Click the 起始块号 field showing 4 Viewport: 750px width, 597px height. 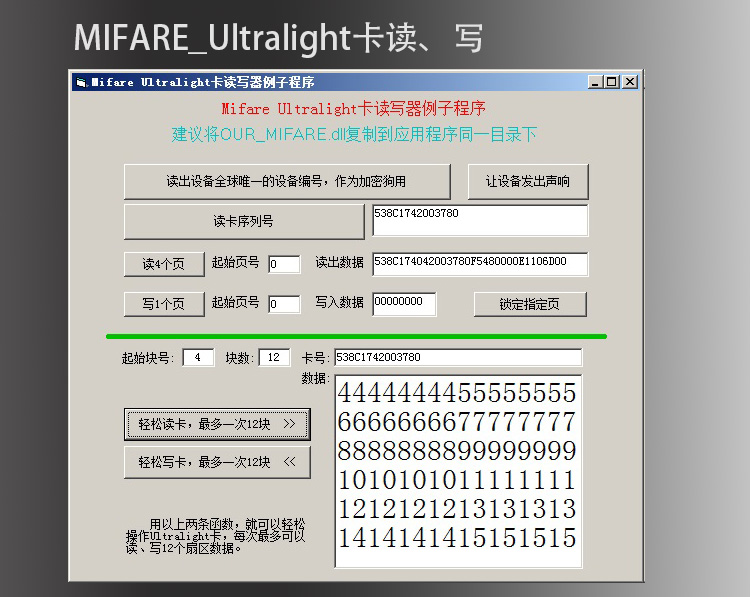[x=198, y=357]
